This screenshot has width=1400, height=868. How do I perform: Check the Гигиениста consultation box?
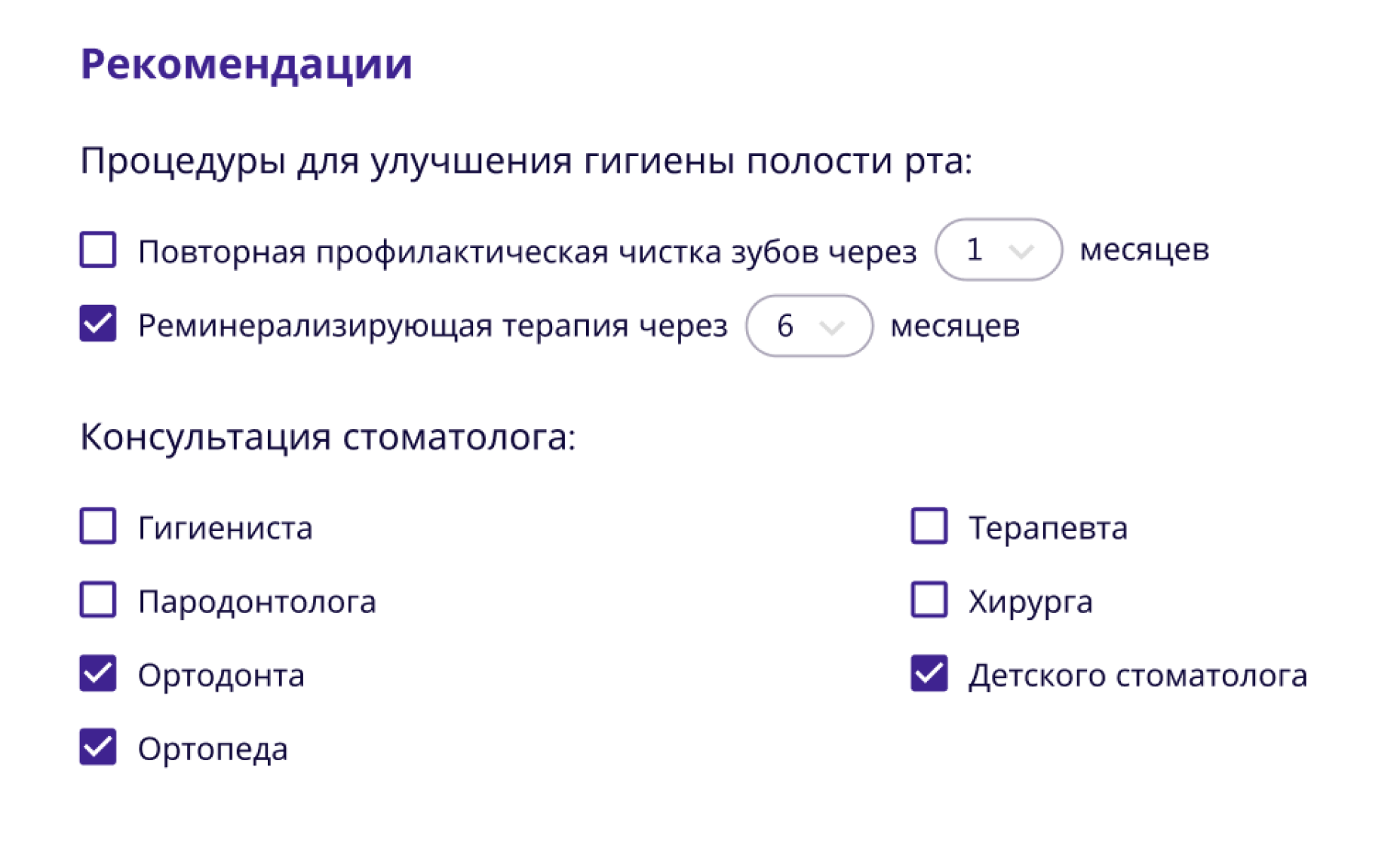pyautogui.click(x=98, y=526)
